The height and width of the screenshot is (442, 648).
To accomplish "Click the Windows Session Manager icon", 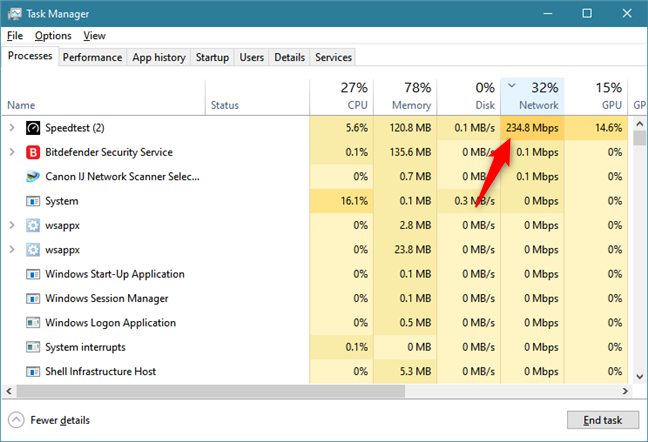I will 33,299.
